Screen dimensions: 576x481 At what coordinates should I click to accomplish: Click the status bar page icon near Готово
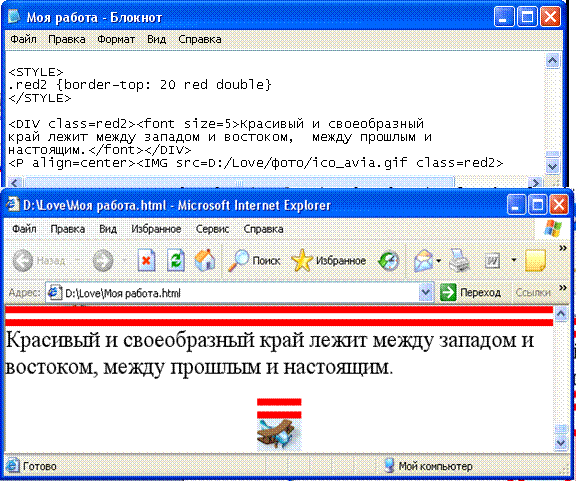pos(12,466)
